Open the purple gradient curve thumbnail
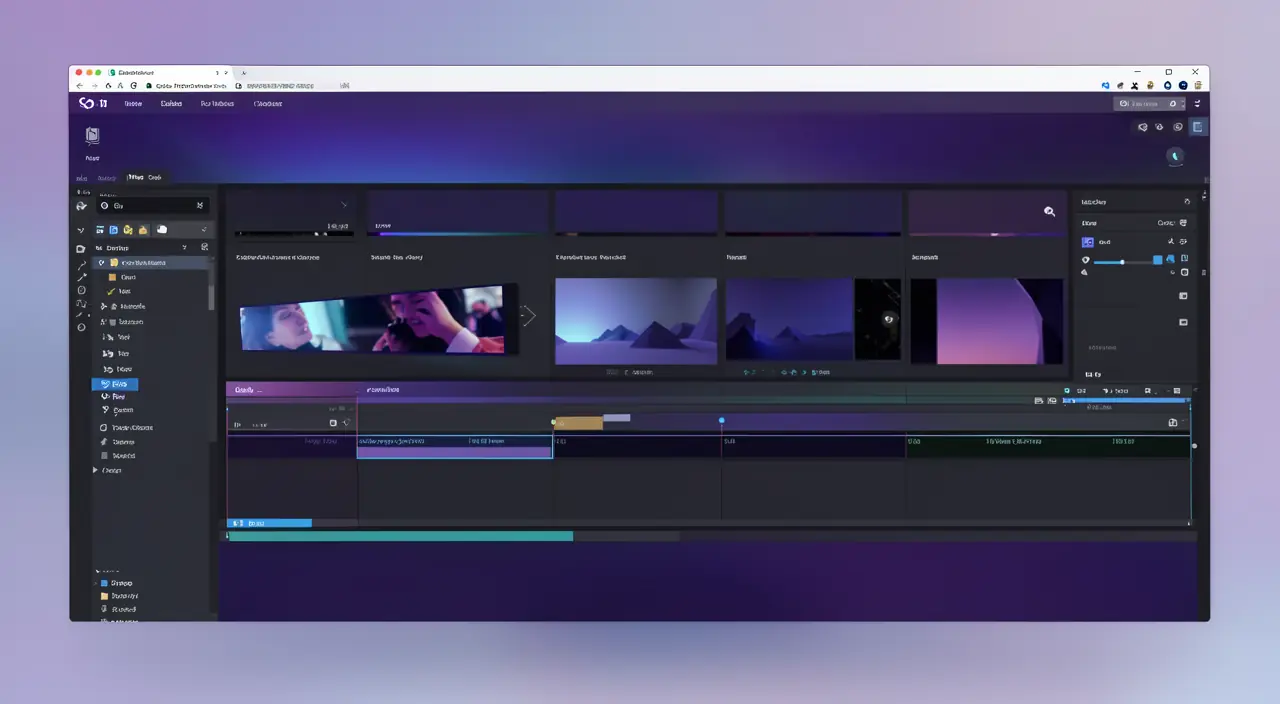Viewport: 1280px width, 704px height. pyautogui.click(x=986, y=320)
